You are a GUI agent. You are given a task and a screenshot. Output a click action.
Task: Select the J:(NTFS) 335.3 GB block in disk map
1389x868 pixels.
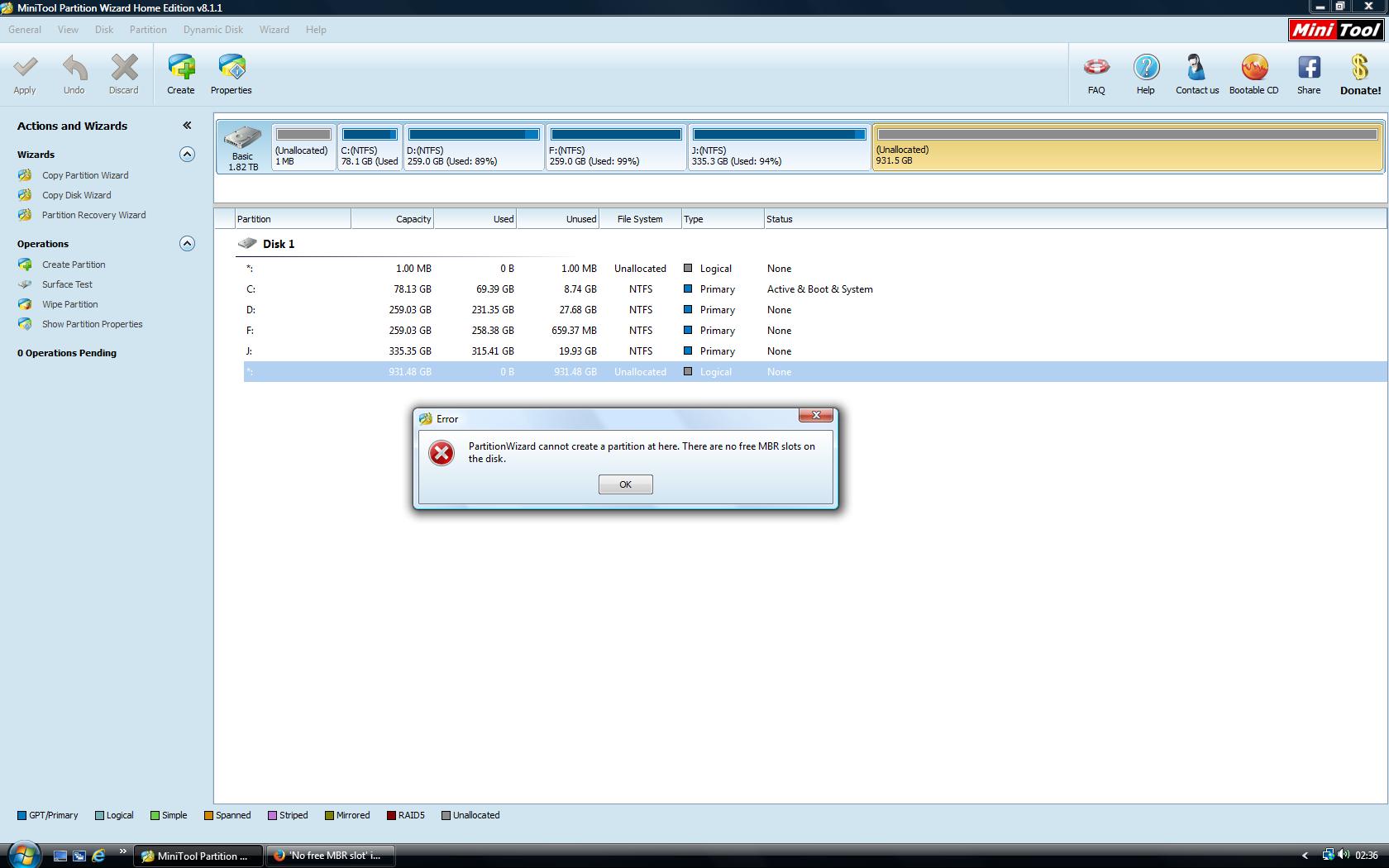pos(779,147)
